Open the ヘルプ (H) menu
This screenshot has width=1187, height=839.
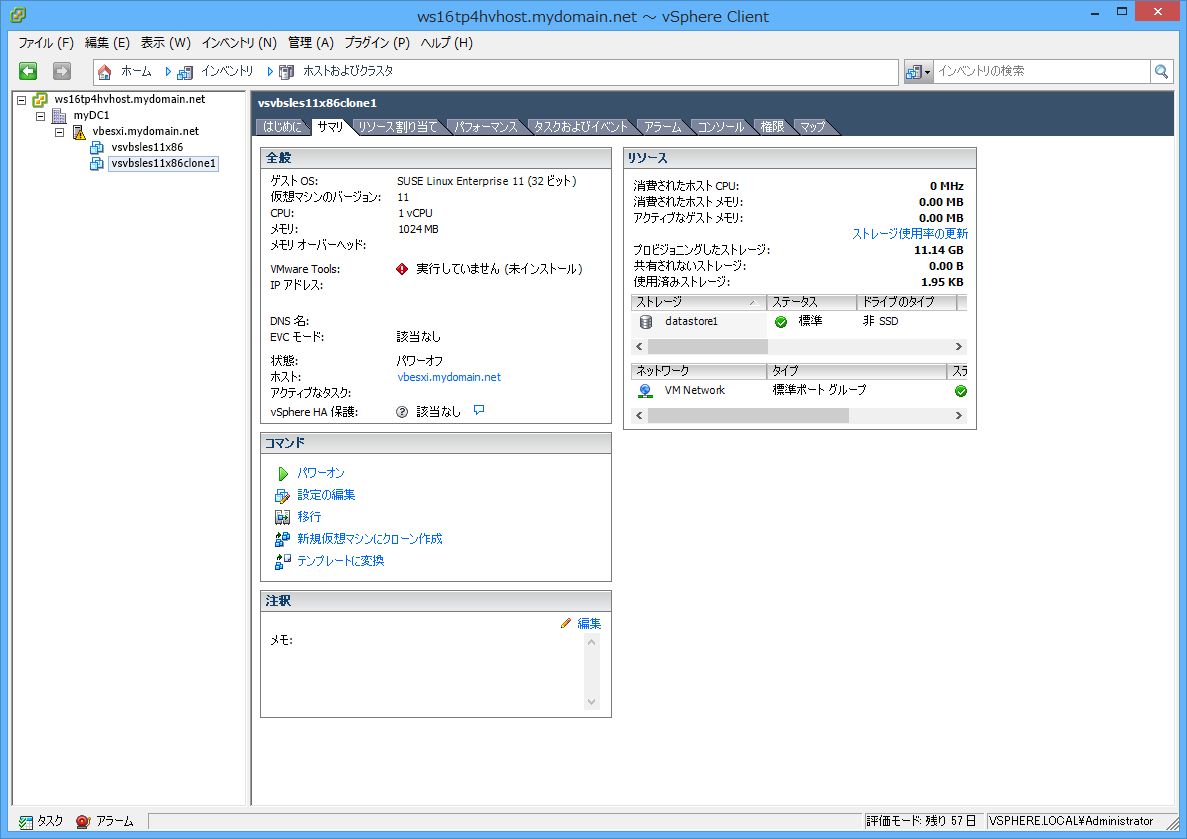pos(447,42)
